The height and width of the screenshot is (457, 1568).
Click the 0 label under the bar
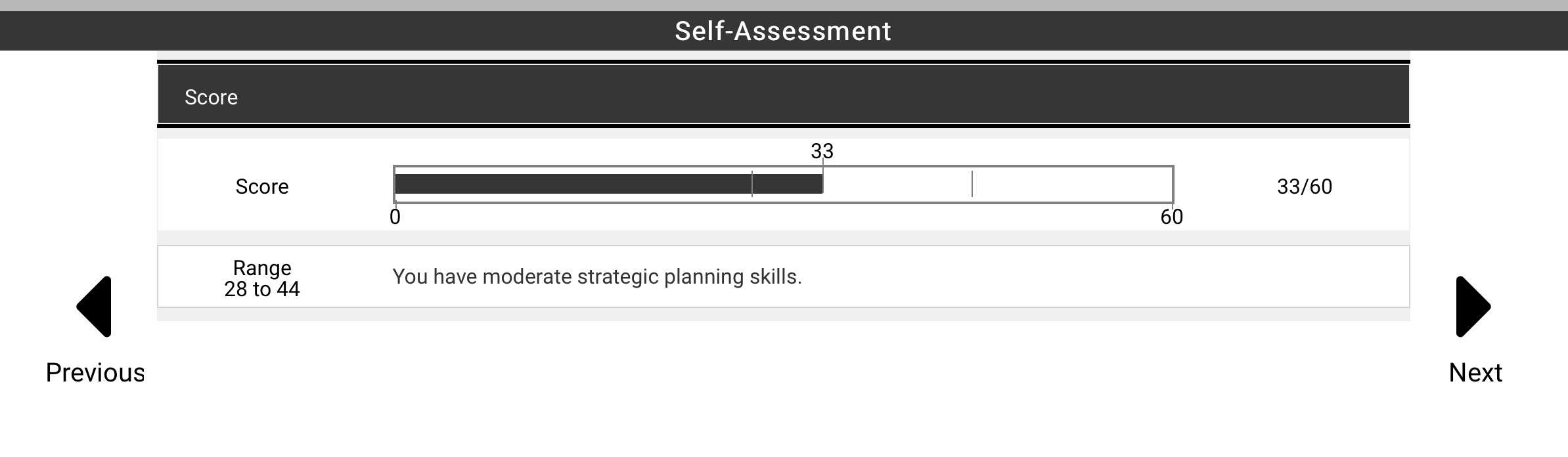(x=395, y=215)
